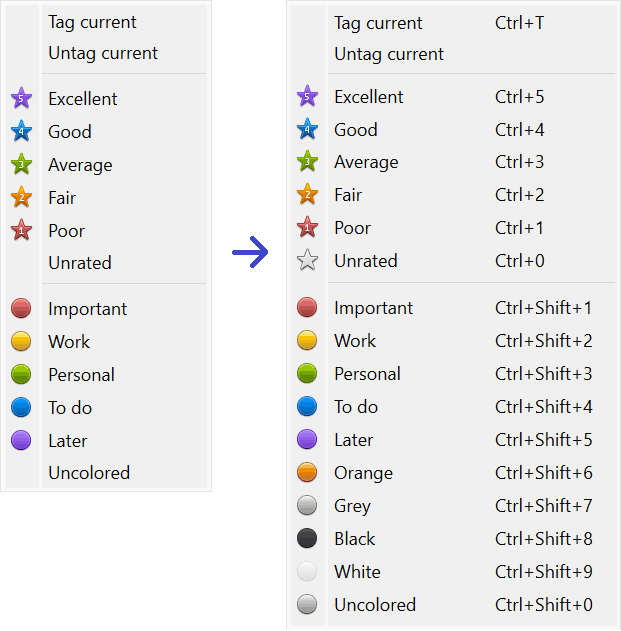Choose Tag current with Ctrl+T shortcut
The image size is (621, 631).
(x=378, y=23)
